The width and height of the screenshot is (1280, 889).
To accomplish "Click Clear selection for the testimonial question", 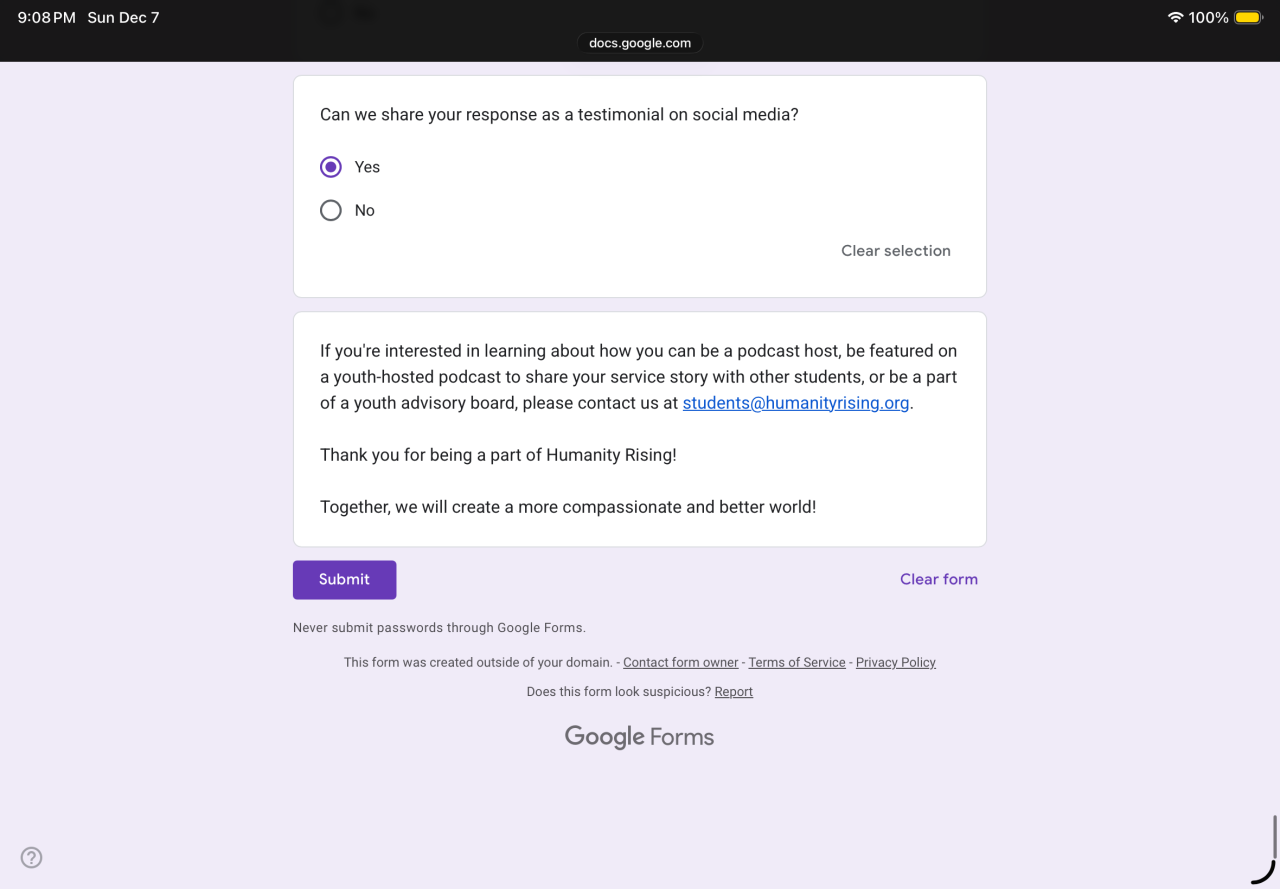I will [x=895, y=251].
